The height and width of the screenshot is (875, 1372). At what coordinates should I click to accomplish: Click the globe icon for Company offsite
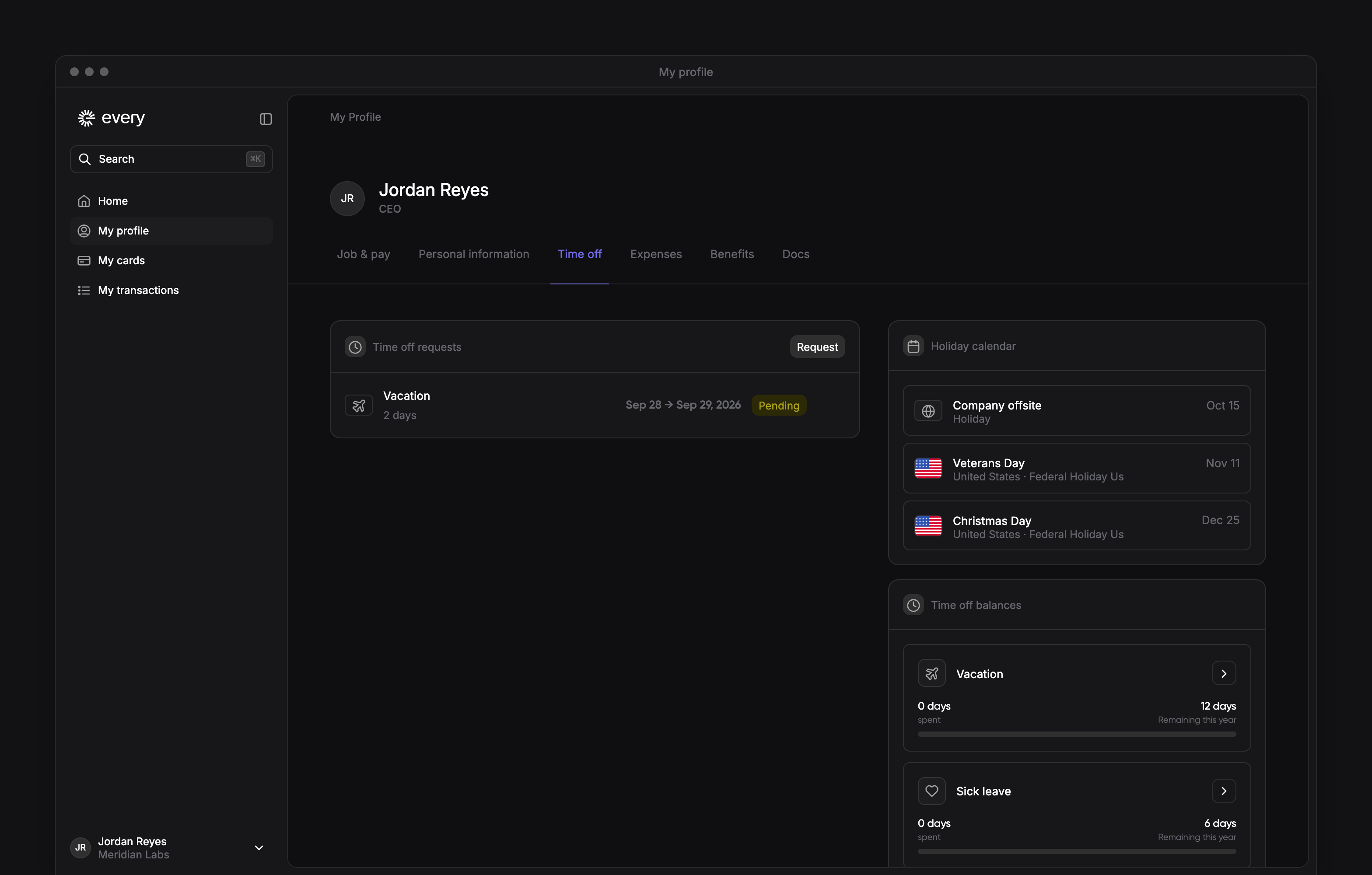pos(928,411)
